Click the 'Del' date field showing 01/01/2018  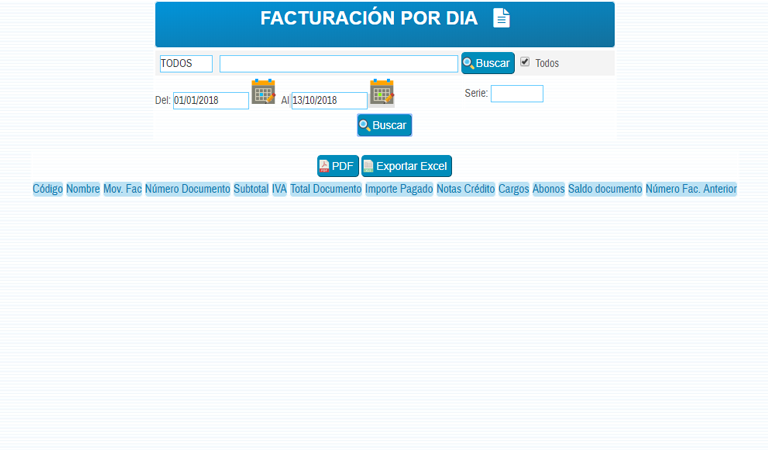(210, 101)
